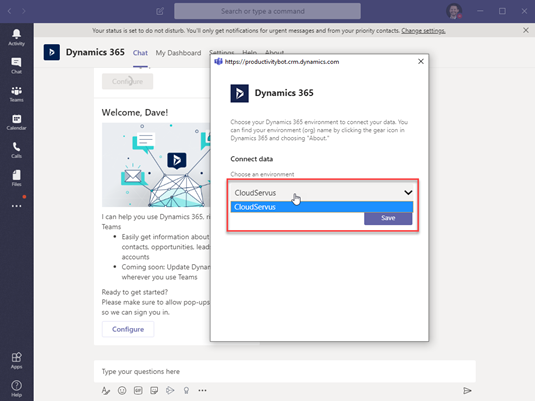Image resolution: width=535 pixels, height=401 pixels.
Task: Open the user profile avatar
Action: click(x=454, y=11)
